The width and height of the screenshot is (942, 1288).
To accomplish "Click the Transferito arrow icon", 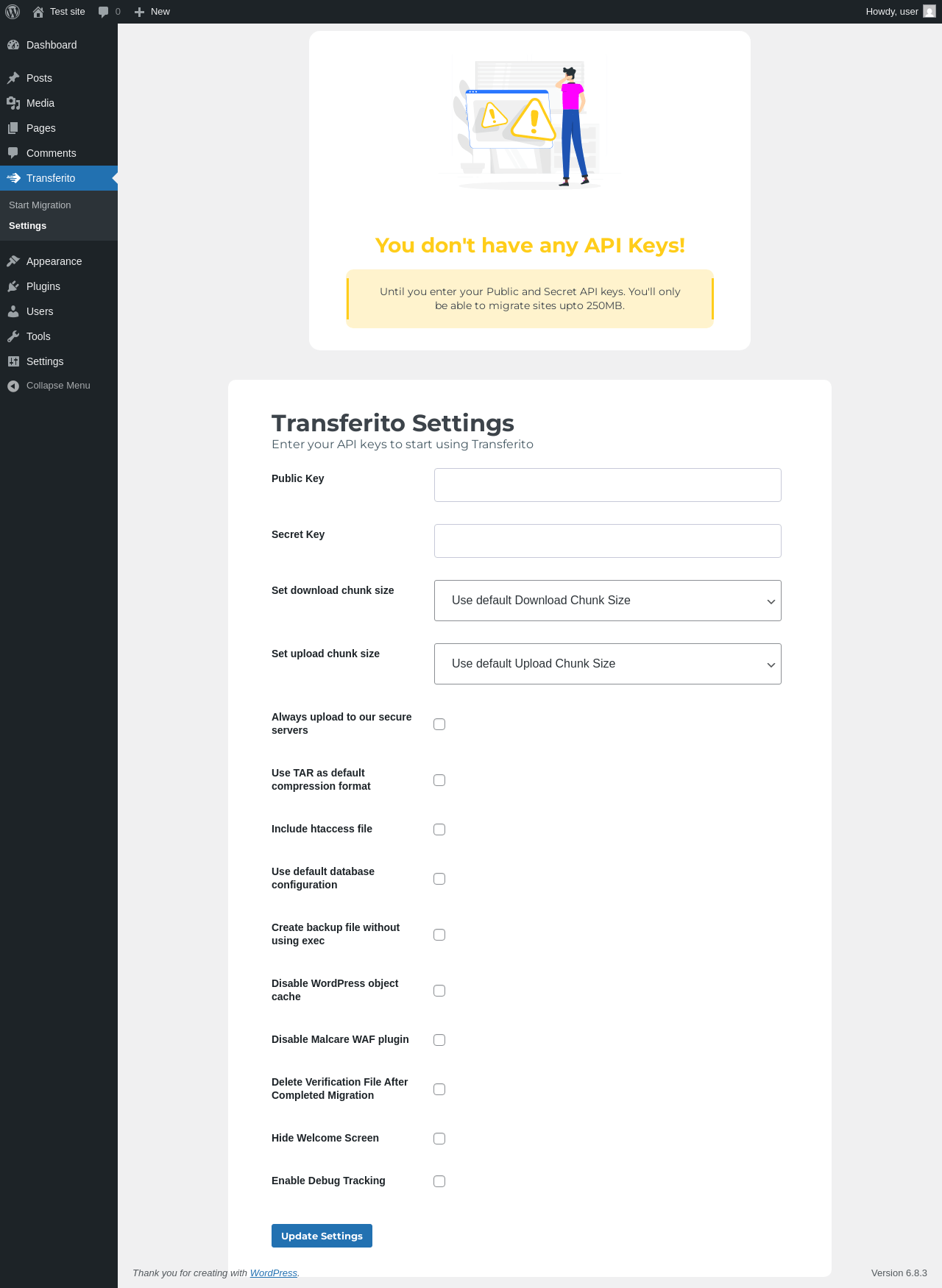I will pyautogui.click(x=13, y=178).
